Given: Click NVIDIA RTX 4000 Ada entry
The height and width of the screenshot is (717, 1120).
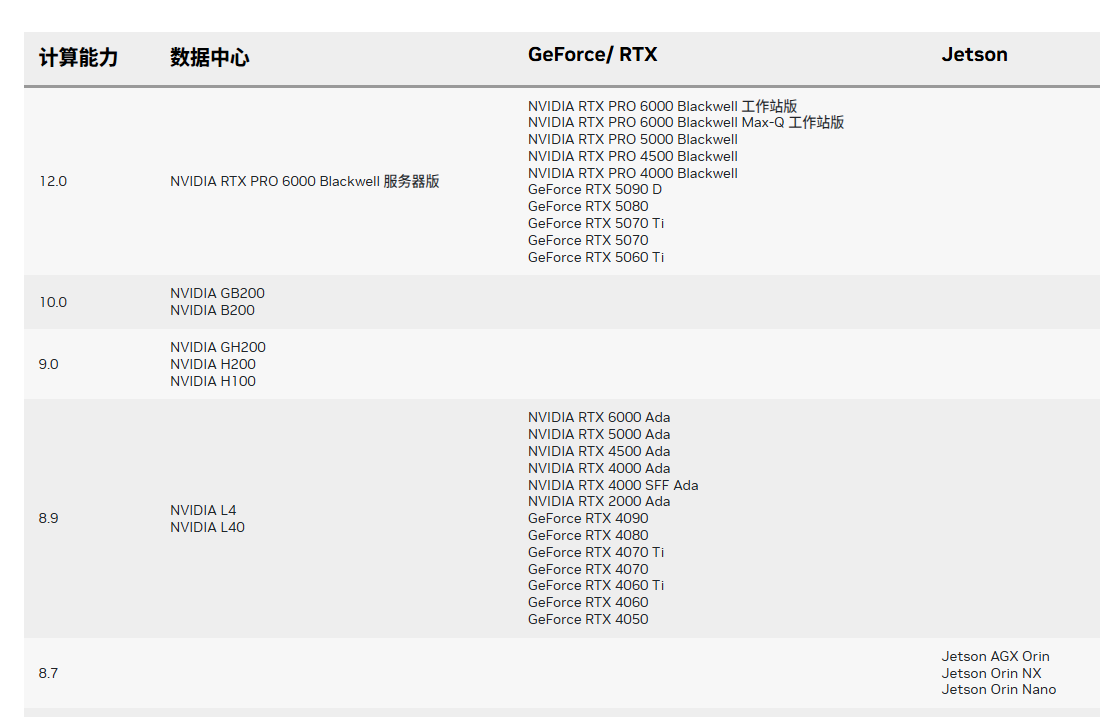Looking at the screenshot, I should click(599, 468).
